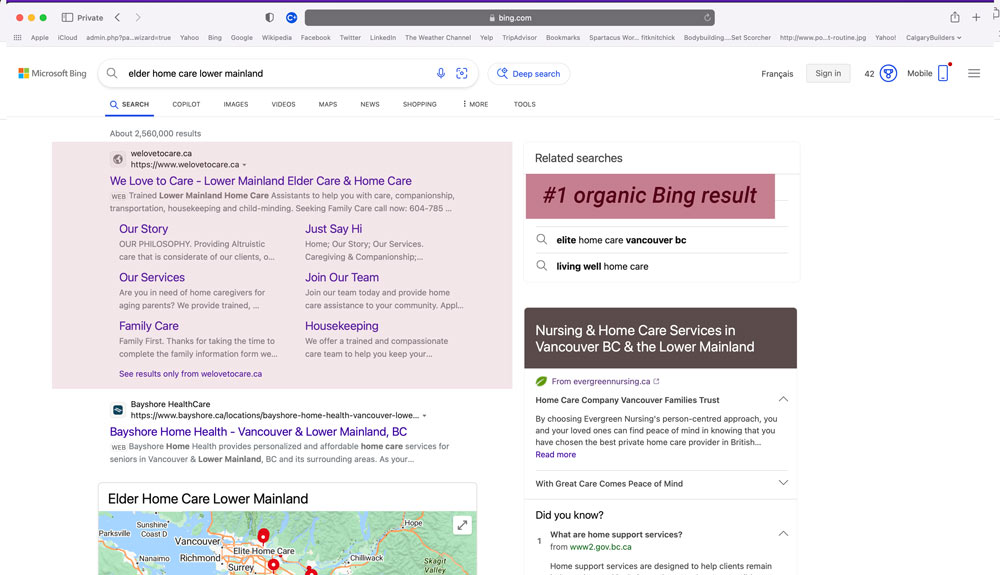This screenshot has width=1000, height=575.
Task: Switch to the NEWS tab
Action: pyautogui.click(x=370, y=105)
